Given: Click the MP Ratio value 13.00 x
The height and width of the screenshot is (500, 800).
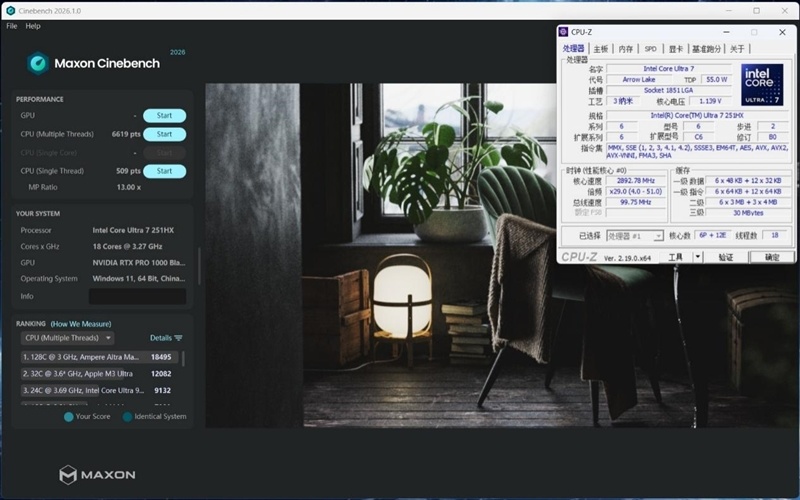Looking at the screenshot, I should 129,187.
